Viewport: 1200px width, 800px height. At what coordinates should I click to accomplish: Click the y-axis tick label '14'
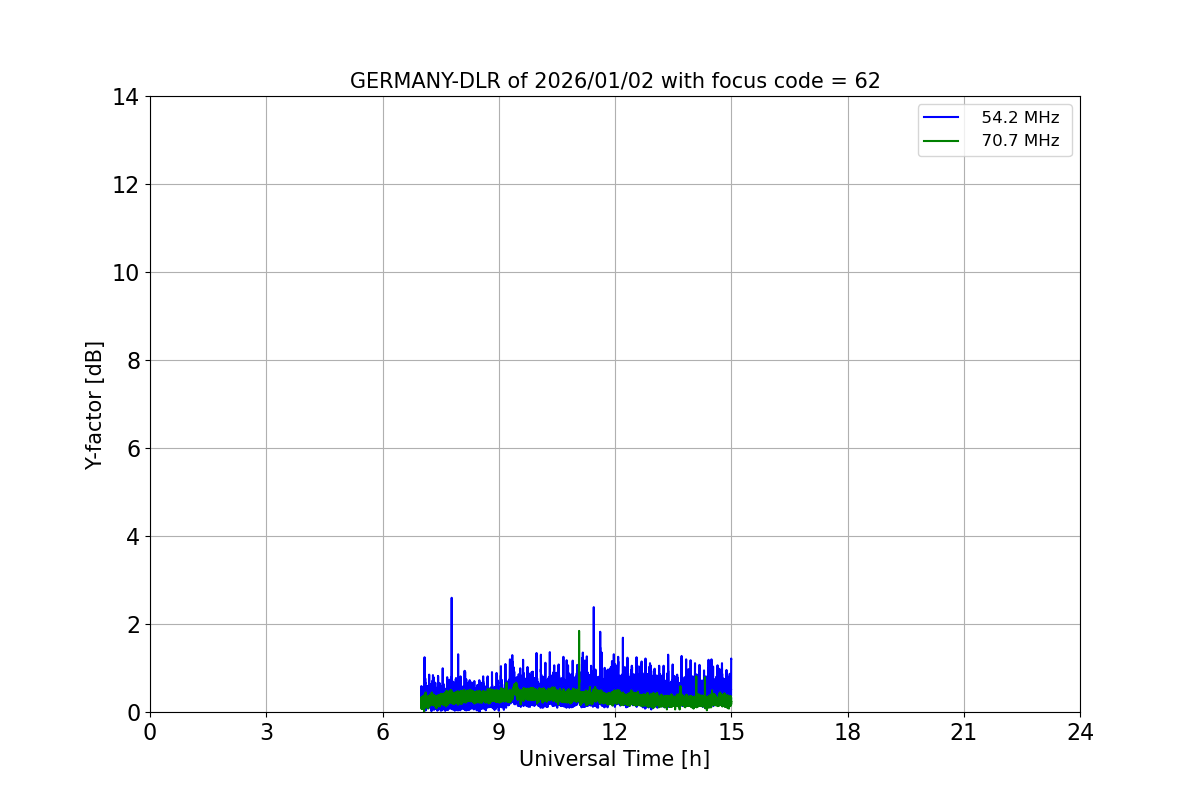point(127,97)
